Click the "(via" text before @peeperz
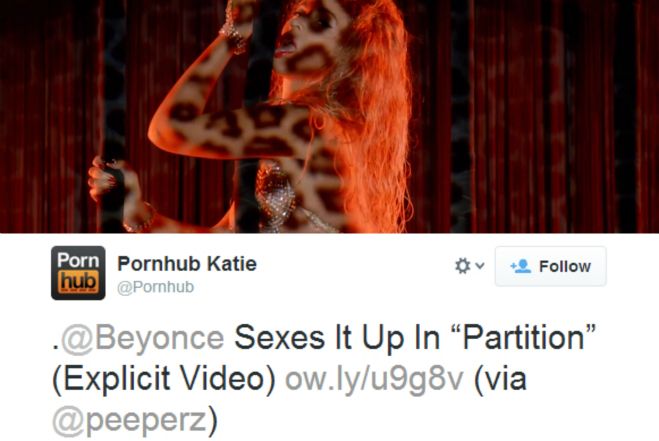The height and width of the screenshot is (441, 659). [500, 380]
